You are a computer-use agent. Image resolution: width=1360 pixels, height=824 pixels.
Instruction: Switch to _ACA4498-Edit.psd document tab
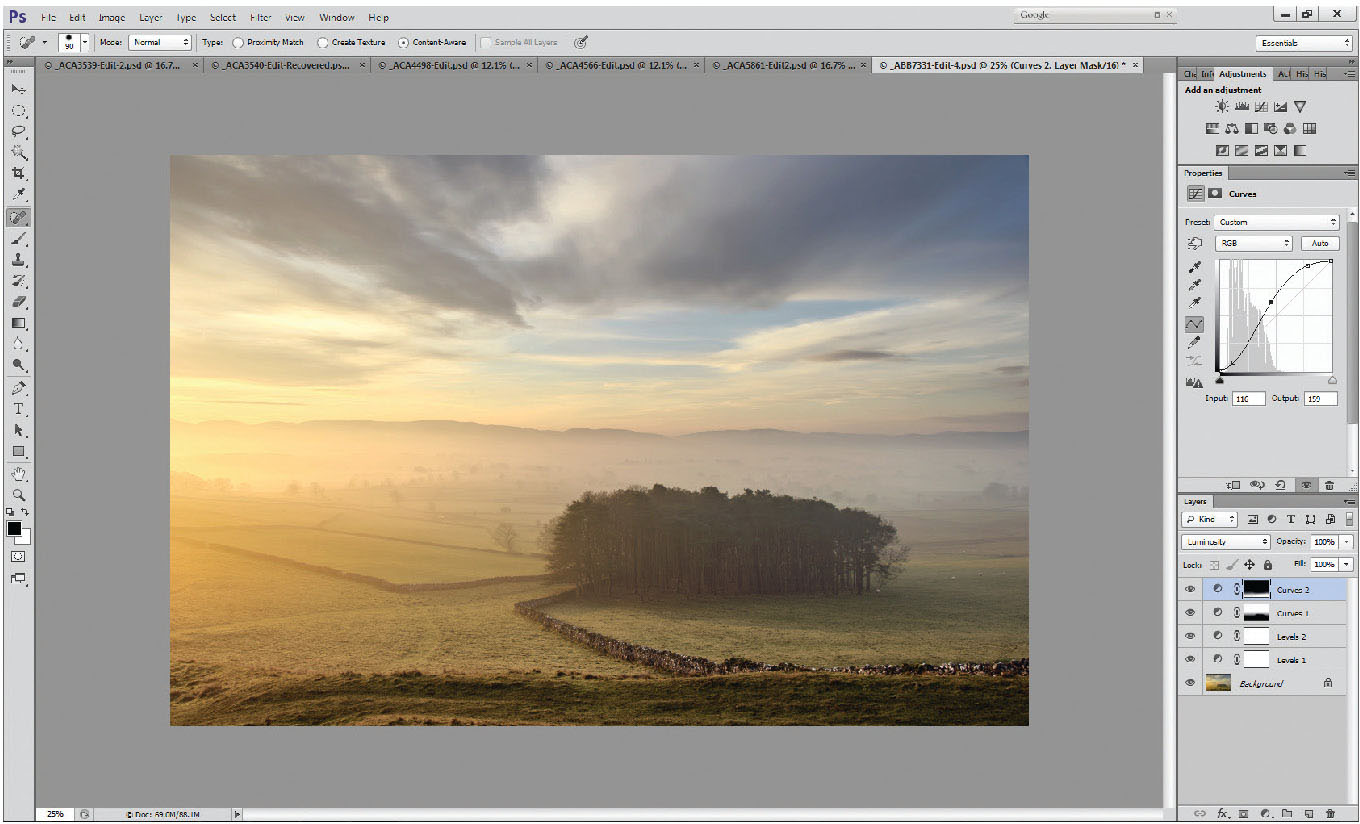pyautogui.click(x=455, y=64)
